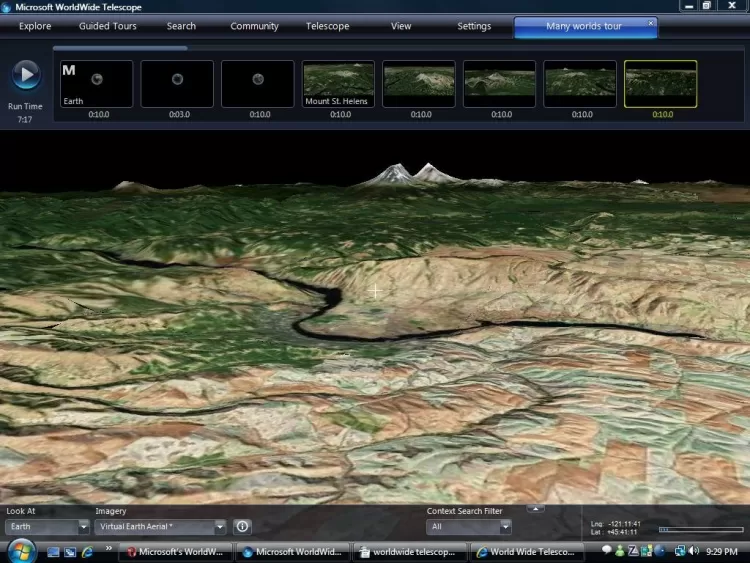Switch to the worldwide telescope taskbar window
Screen dimensions: 750x563
410,551
